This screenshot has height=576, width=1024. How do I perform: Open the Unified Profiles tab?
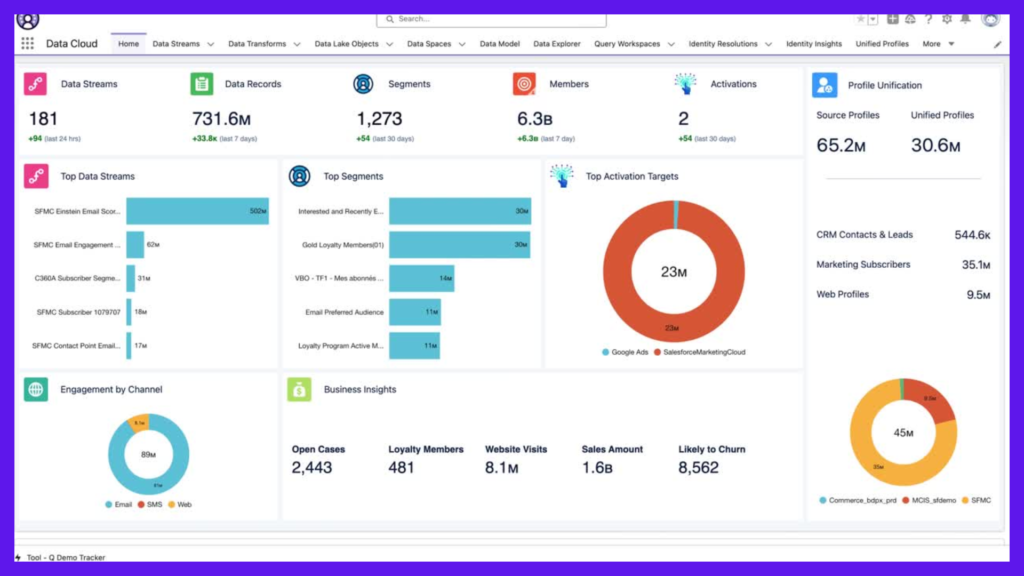882,44
